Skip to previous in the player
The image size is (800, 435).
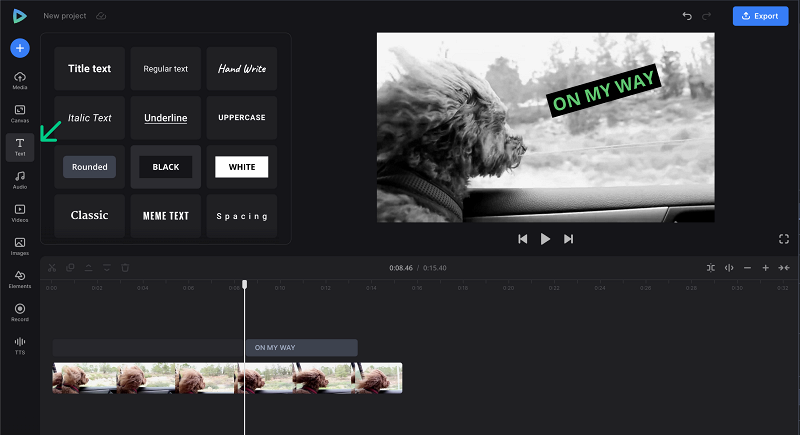point(522,239)
